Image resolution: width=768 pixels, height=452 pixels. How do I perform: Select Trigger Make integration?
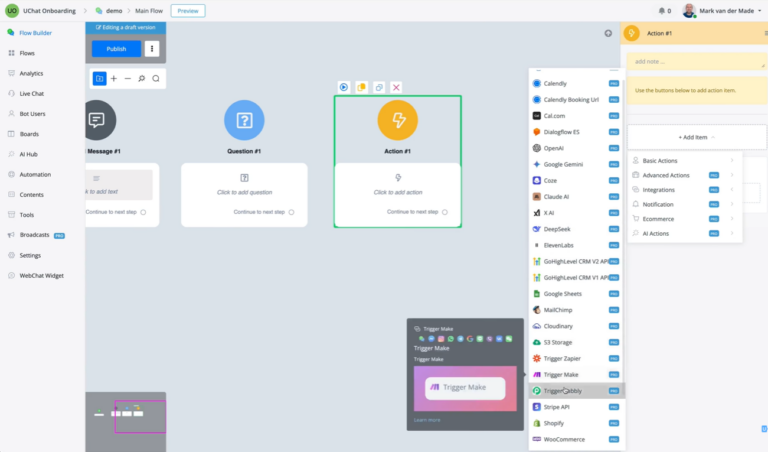click(x=576, y=375)
